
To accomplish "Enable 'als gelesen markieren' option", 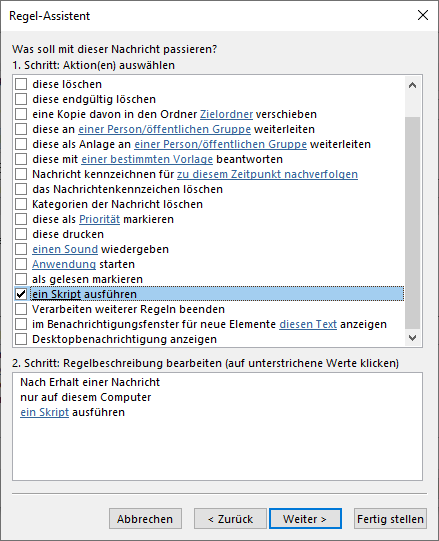I will tap(21, 279).
